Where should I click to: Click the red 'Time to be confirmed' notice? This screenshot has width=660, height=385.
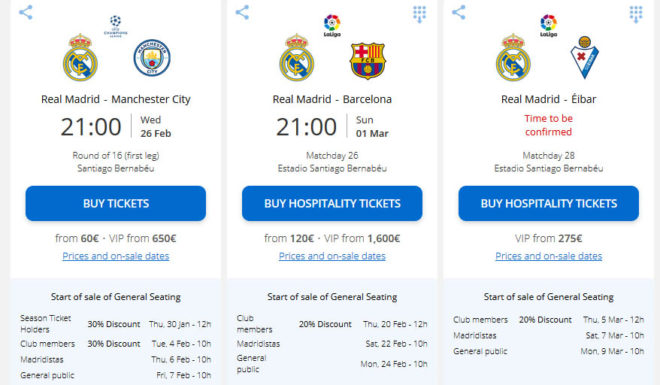[548, 125]
